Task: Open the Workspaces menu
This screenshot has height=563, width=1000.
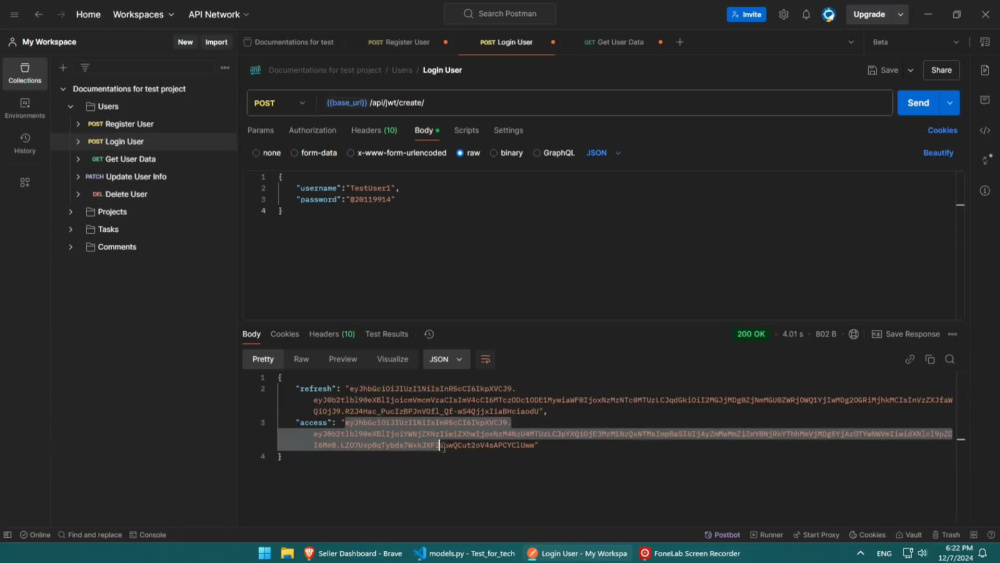Action: tap(143, 14)
